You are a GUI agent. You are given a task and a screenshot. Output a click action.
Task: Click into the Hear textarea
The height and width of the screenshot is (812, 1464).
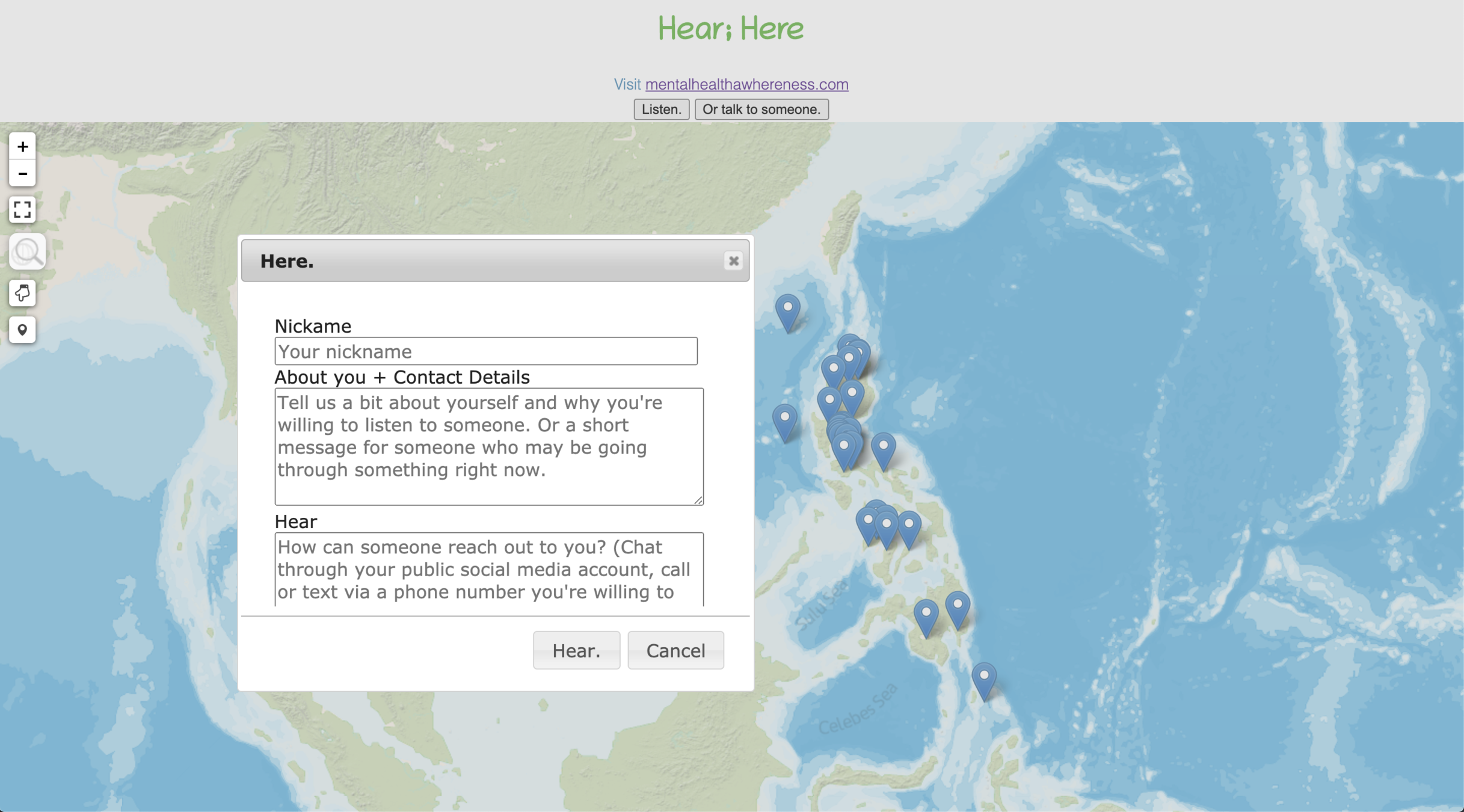tap(488, 569)
